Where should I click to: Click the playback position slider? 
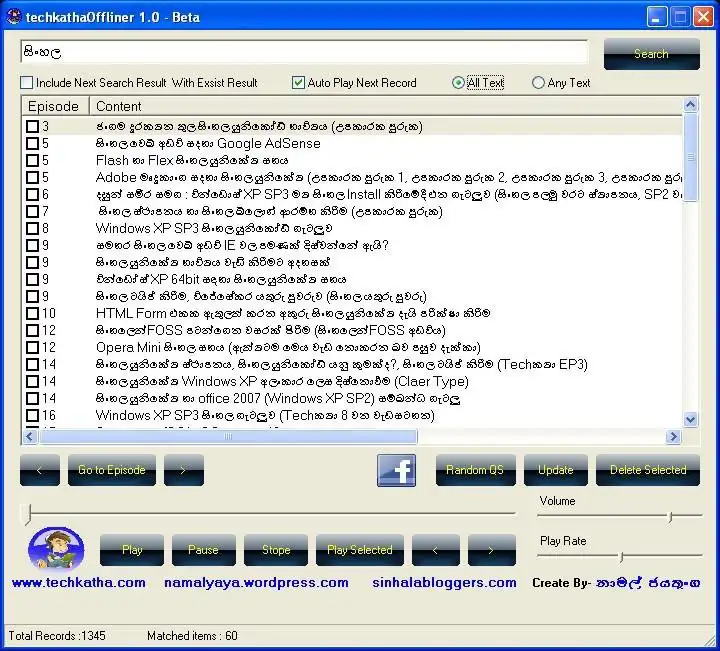pyautogui.click(x=268, y=513)
